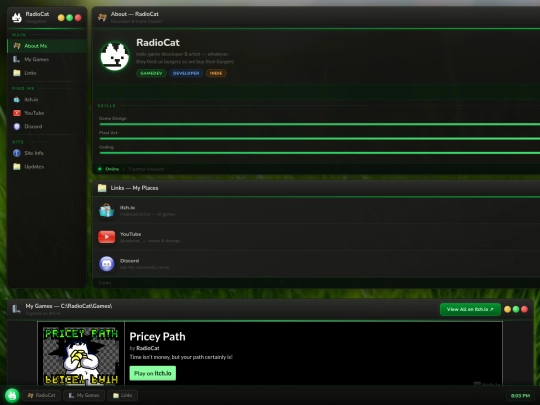Open About Me in the sidebar
This screenshot has width=540, height=405.
pos(47,46)
